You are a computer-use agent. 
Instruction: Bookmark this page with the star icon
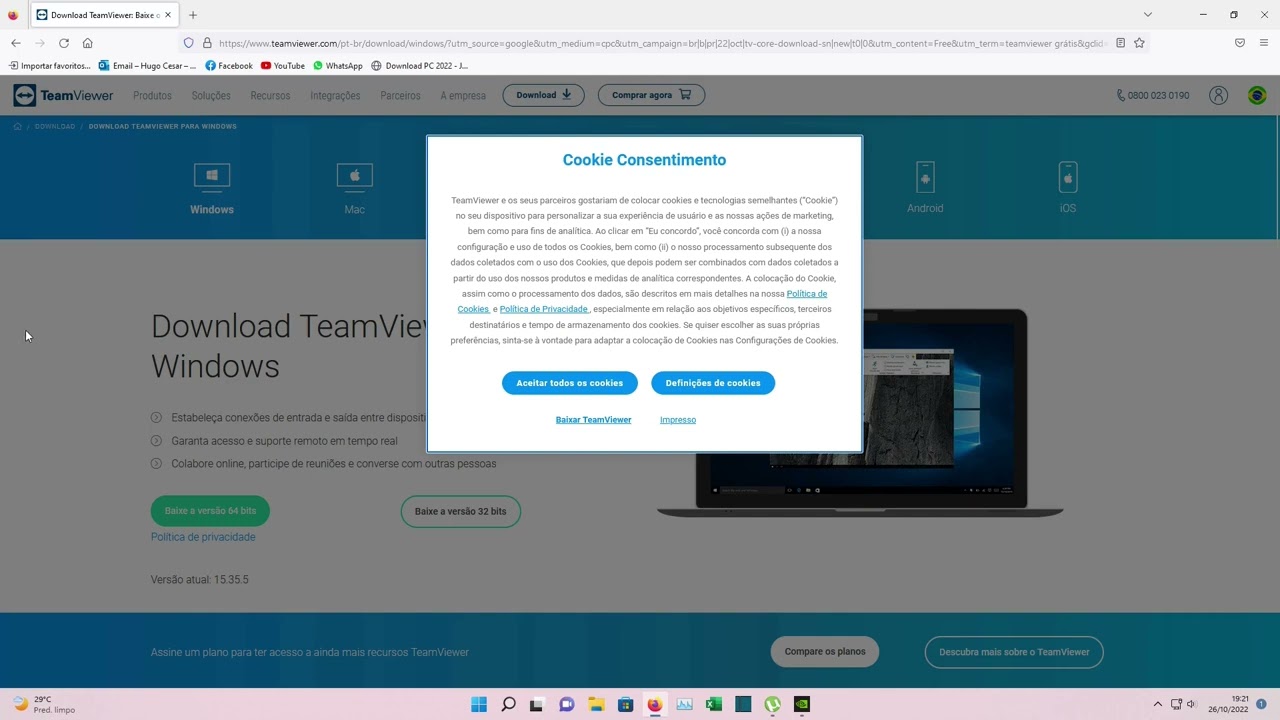click(1139, 43)
